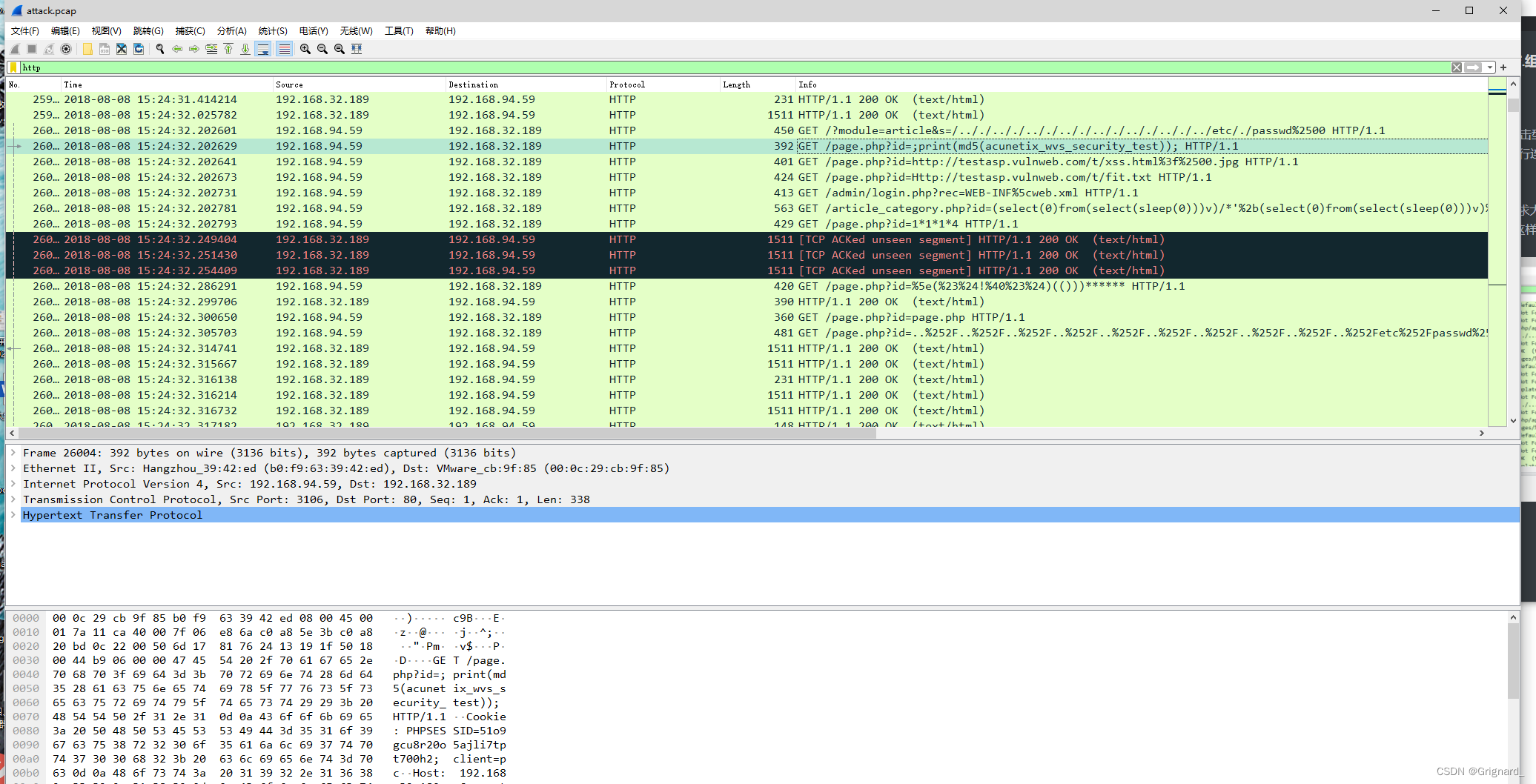Apply the display filter arrow button
The image size is (1536, 784).
tap(1473, 67)
